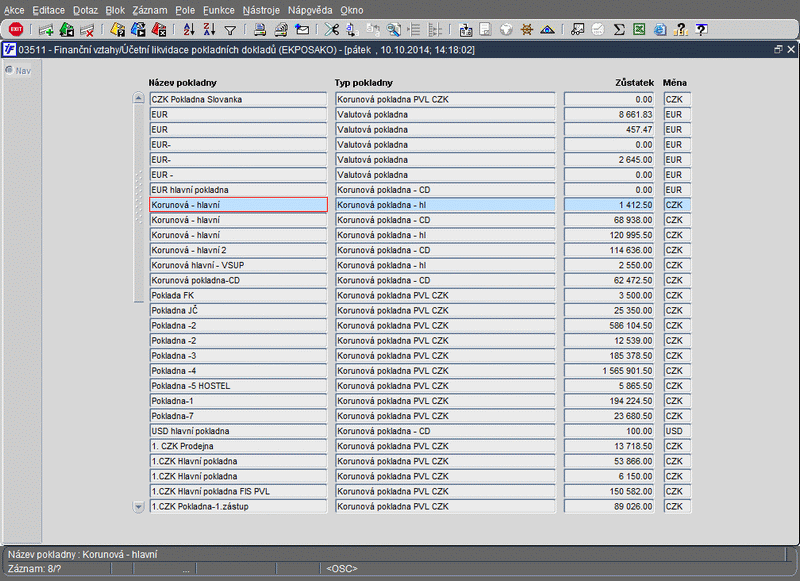The image size is (800, 581).
Task: Click the context help question mark icon
Action: pos(702,30)
